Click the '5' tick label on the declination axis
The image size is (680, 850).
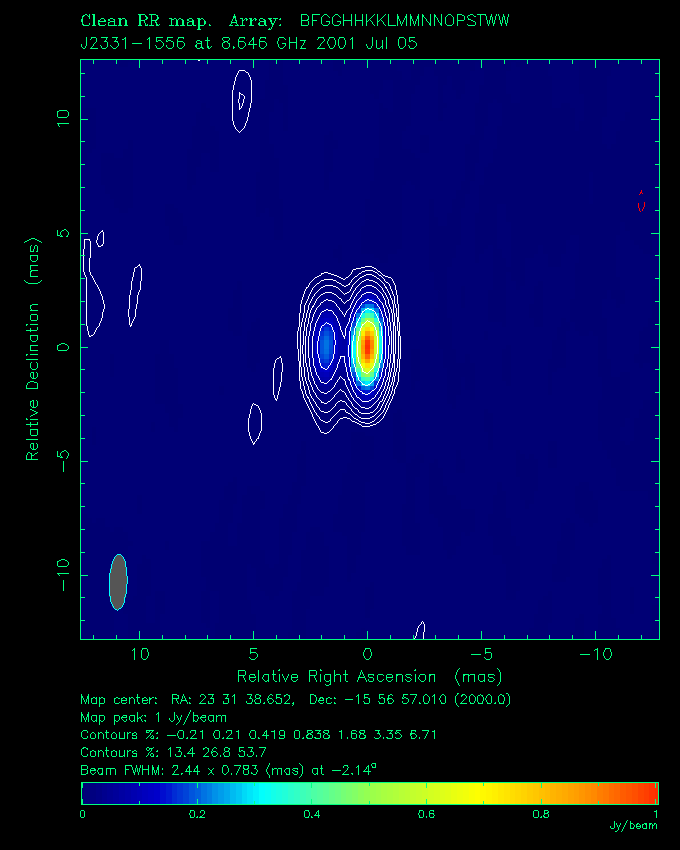coord(63,233)
